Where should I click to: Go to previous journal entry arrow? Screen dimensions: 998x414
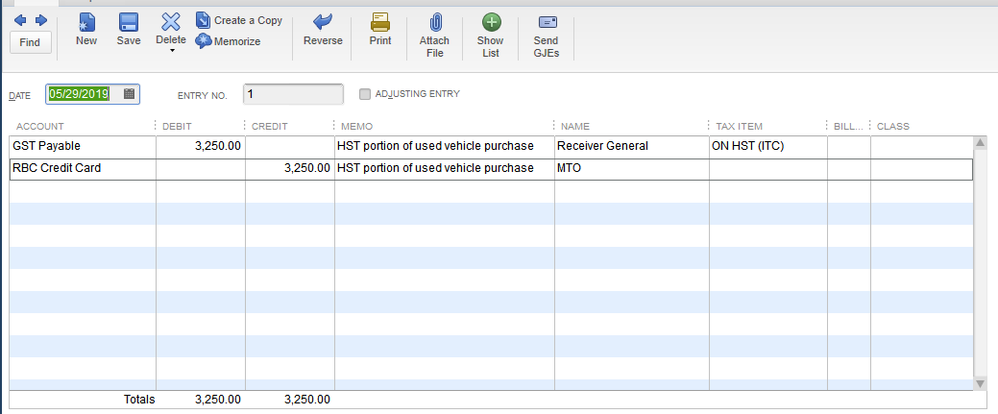pyautogui.click(x=20, y=20)
